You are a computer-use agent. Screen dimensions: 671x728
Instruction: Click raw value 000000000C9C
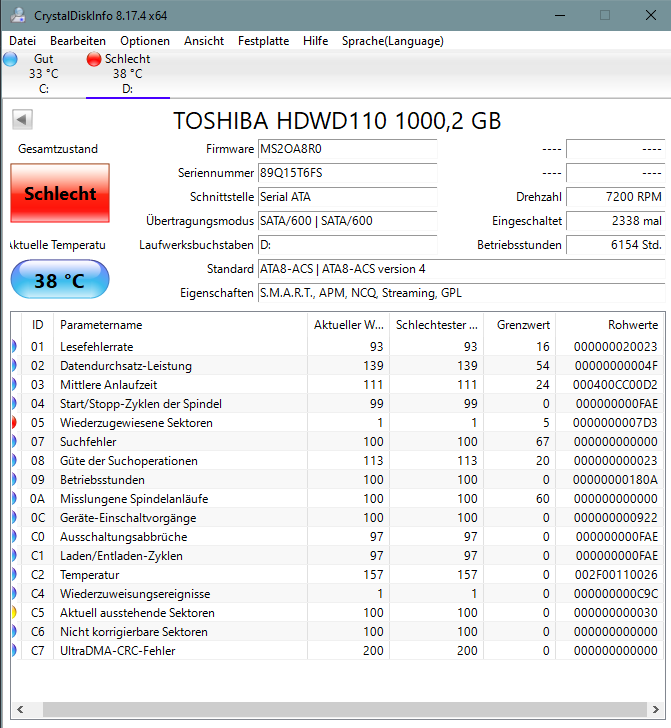pyautogui.click(x=616, y=594)
